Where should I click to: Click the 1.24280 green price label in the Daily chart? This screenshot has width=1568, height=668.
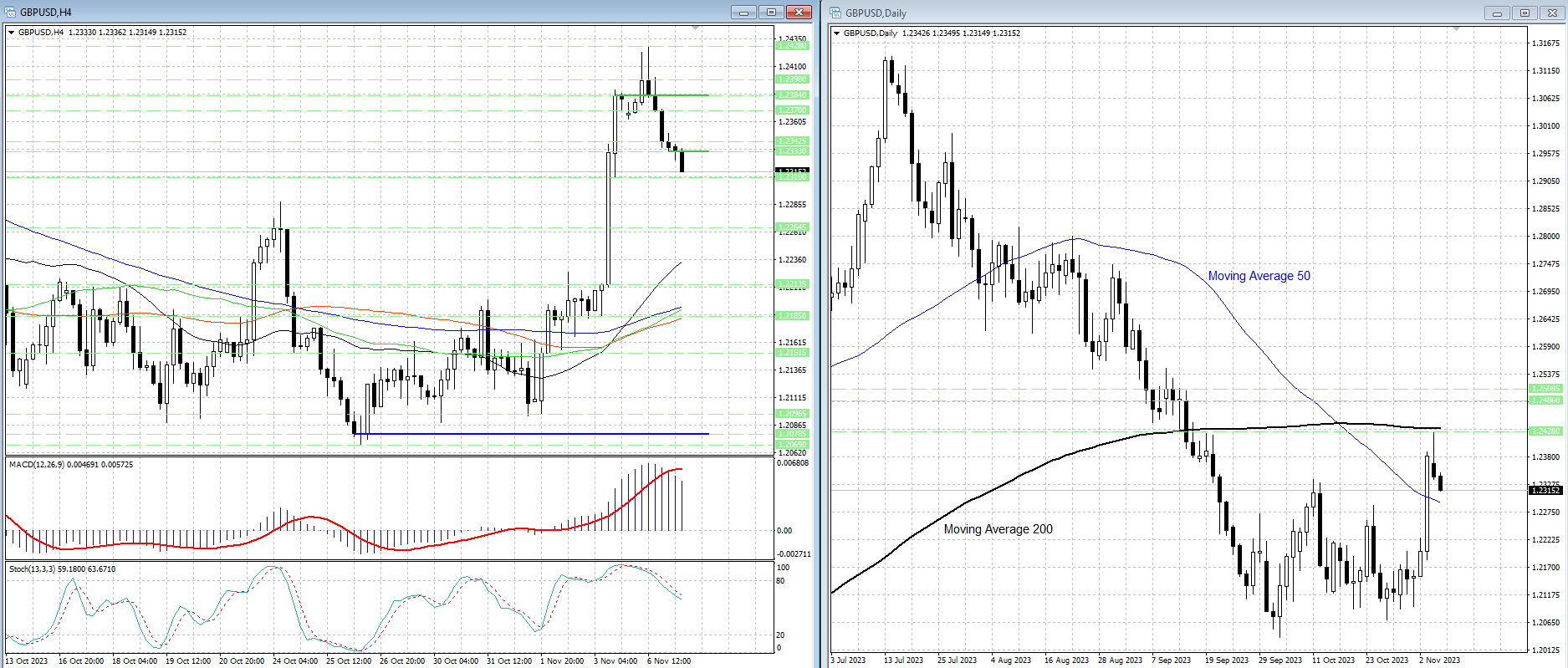click(1545, 431)
